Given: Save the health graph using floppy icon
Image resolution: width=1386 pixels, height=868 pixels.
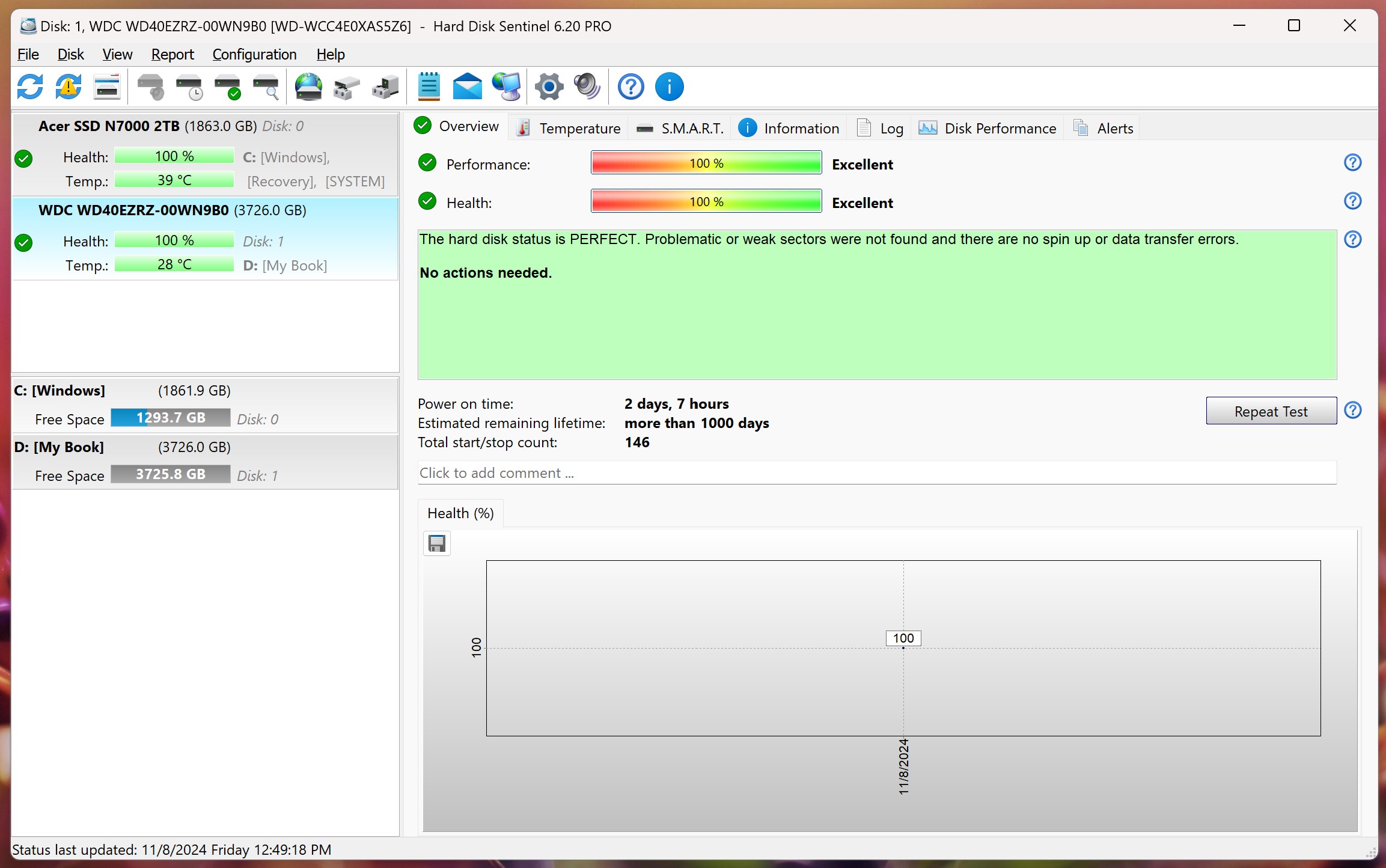Looking at the screenshot, I should click(x=437, y=543).
